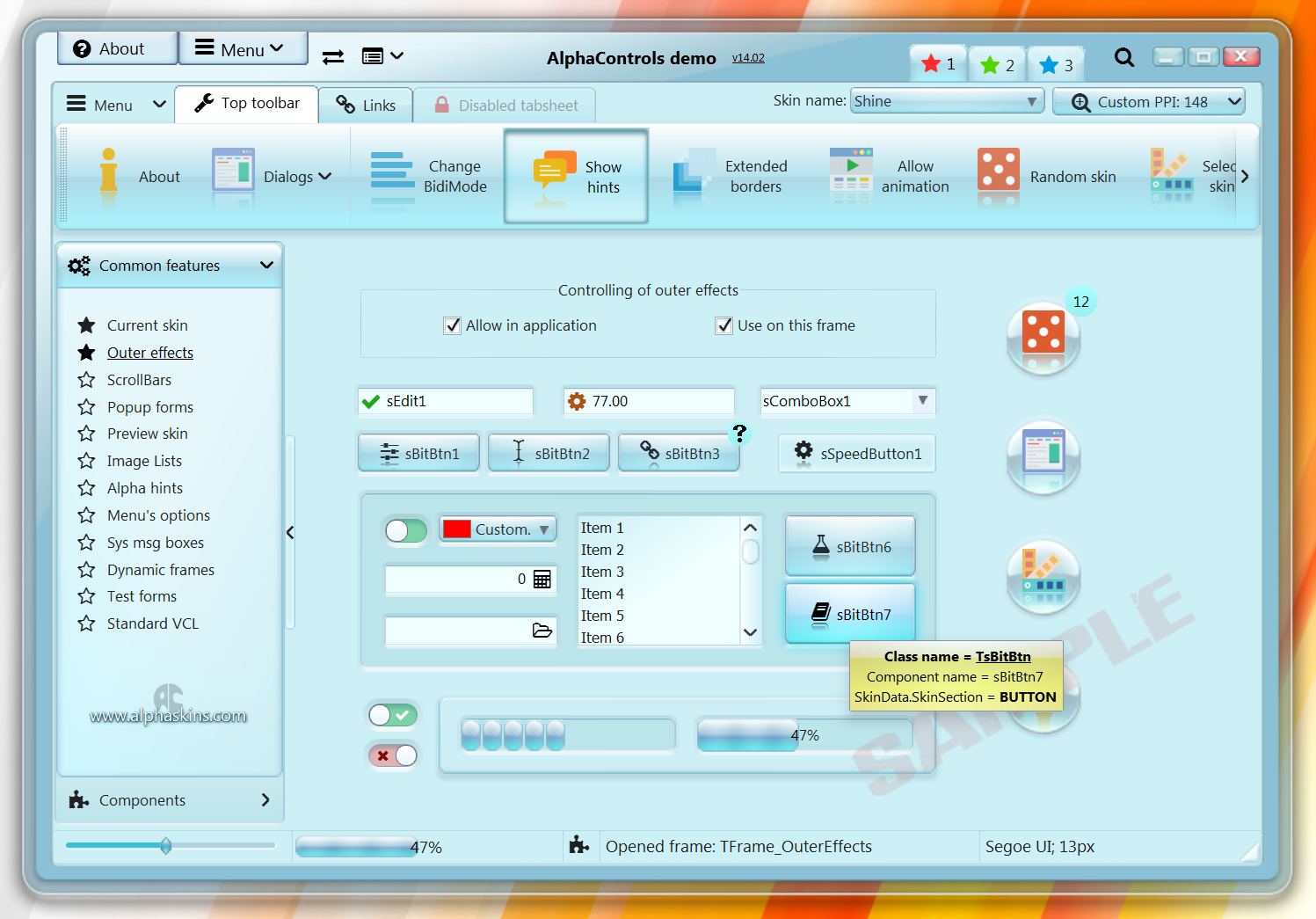Click the 47% progress bar in the frame
The width and height of the screenshot is (1316, 919).
point(803,735)
